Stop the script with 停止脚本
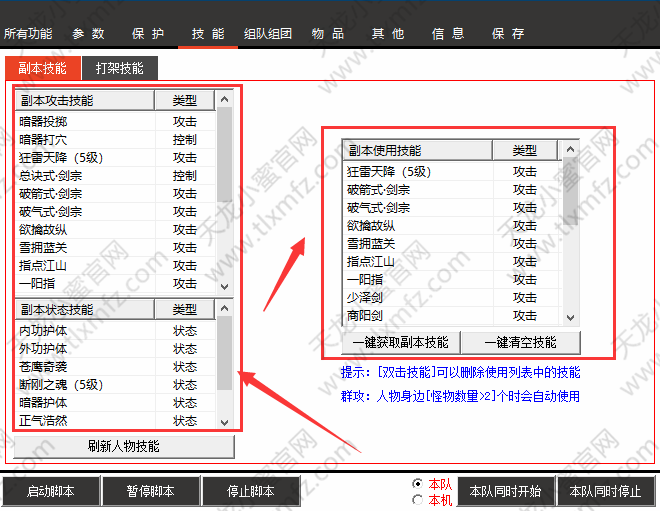The width and height of the screenshot is (660, 511). coord(251,491)
